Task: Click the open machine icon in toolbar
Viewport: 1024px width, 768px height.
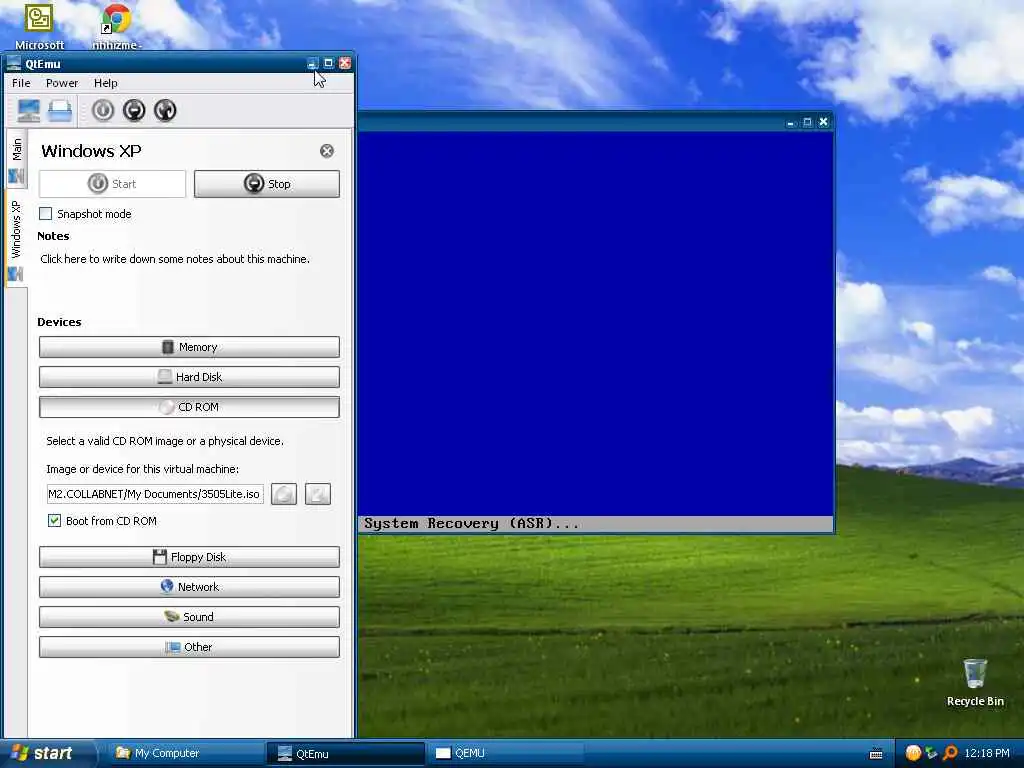Action: (x=59, y=110)
